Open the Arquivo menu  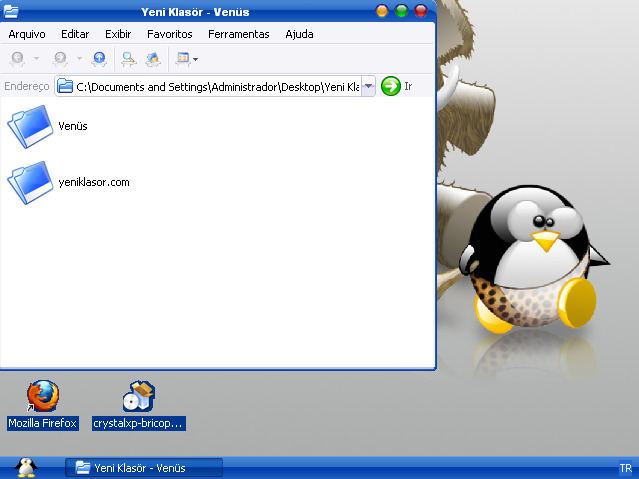(x=26, y=34)
